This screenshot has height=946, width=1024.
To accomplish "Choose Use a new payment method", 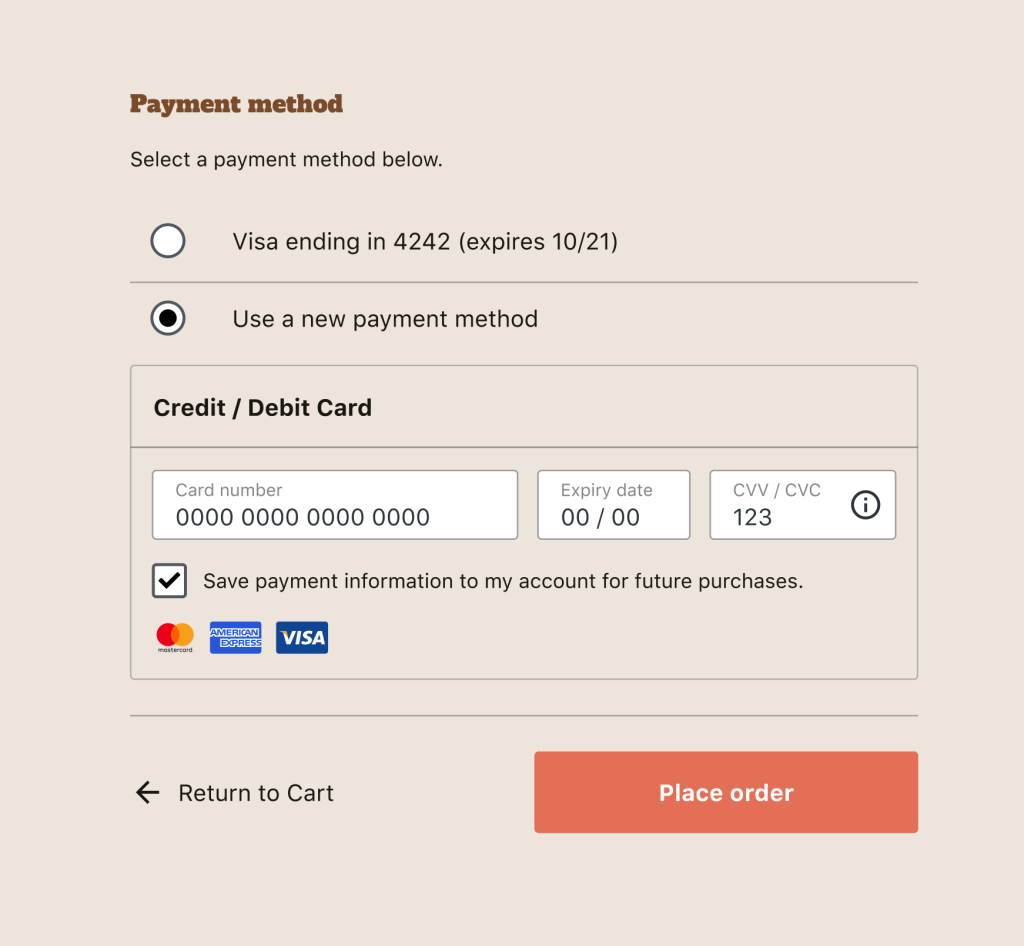I will click(384, 318).
